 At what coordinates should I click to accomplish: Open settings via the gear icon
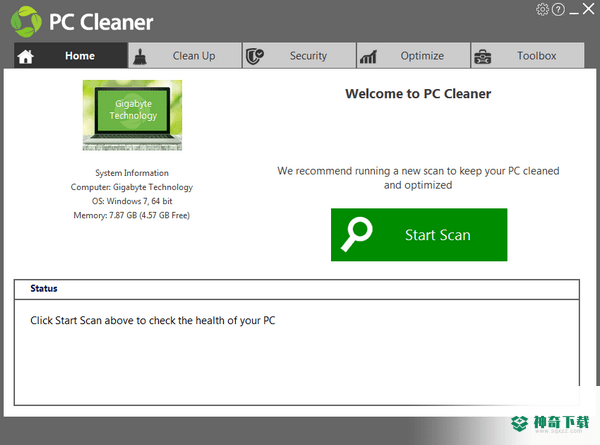click(542, 9)
